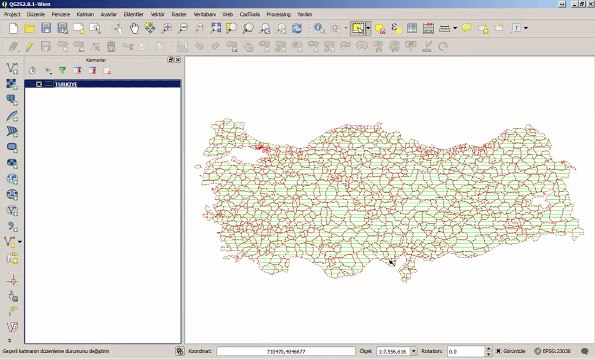Toggle the Görüntüle render checkbox
The width and height of the screenshot is (595, 360).
click(x=499, y=351)
